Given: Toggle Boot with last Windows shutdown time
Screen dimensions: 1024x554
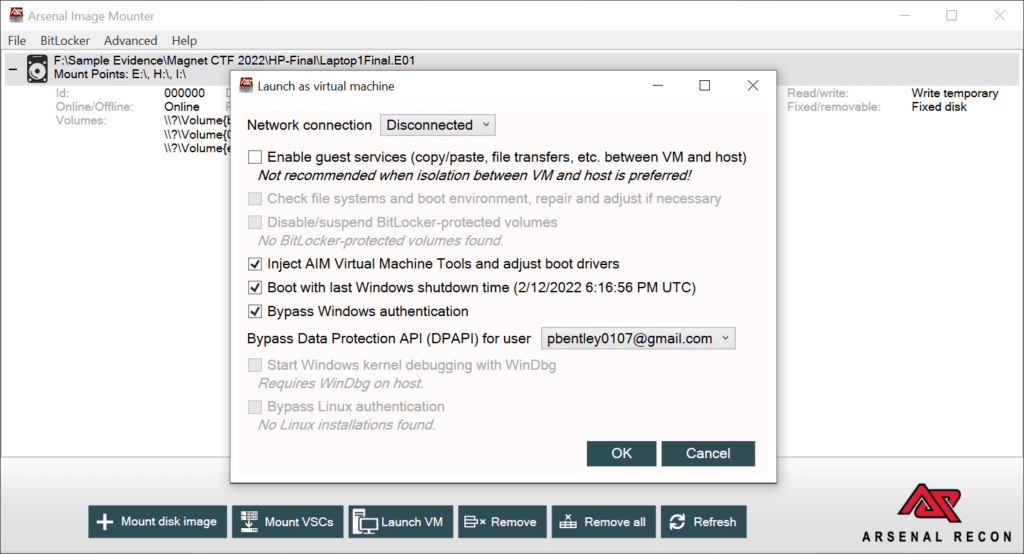Looking at the screenshot, I should coord(255,287).
